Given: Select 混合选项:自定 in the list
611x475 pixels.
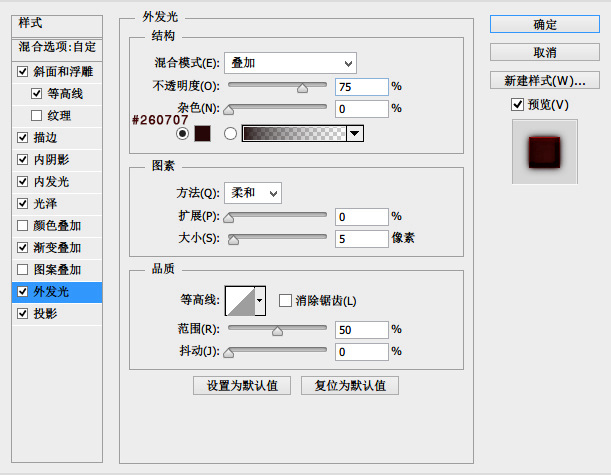Looking at the screenshot, I should coord(57,49).
